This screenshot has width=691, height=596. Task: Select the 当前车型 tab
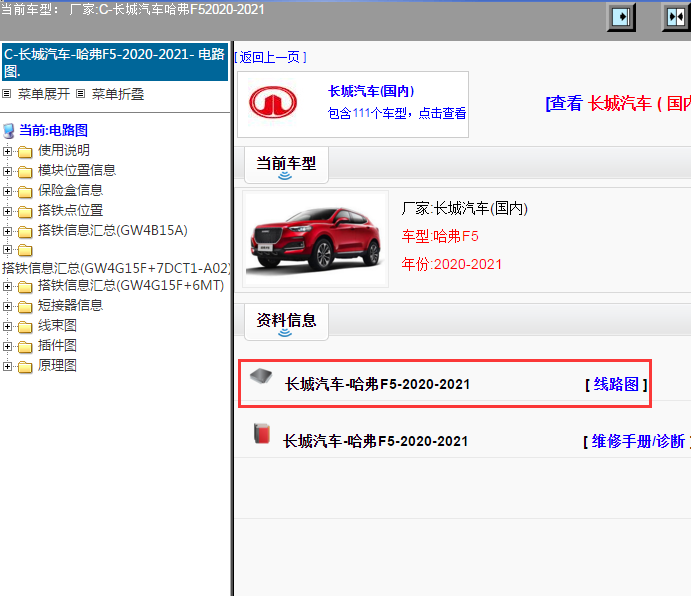click(286, 165)
